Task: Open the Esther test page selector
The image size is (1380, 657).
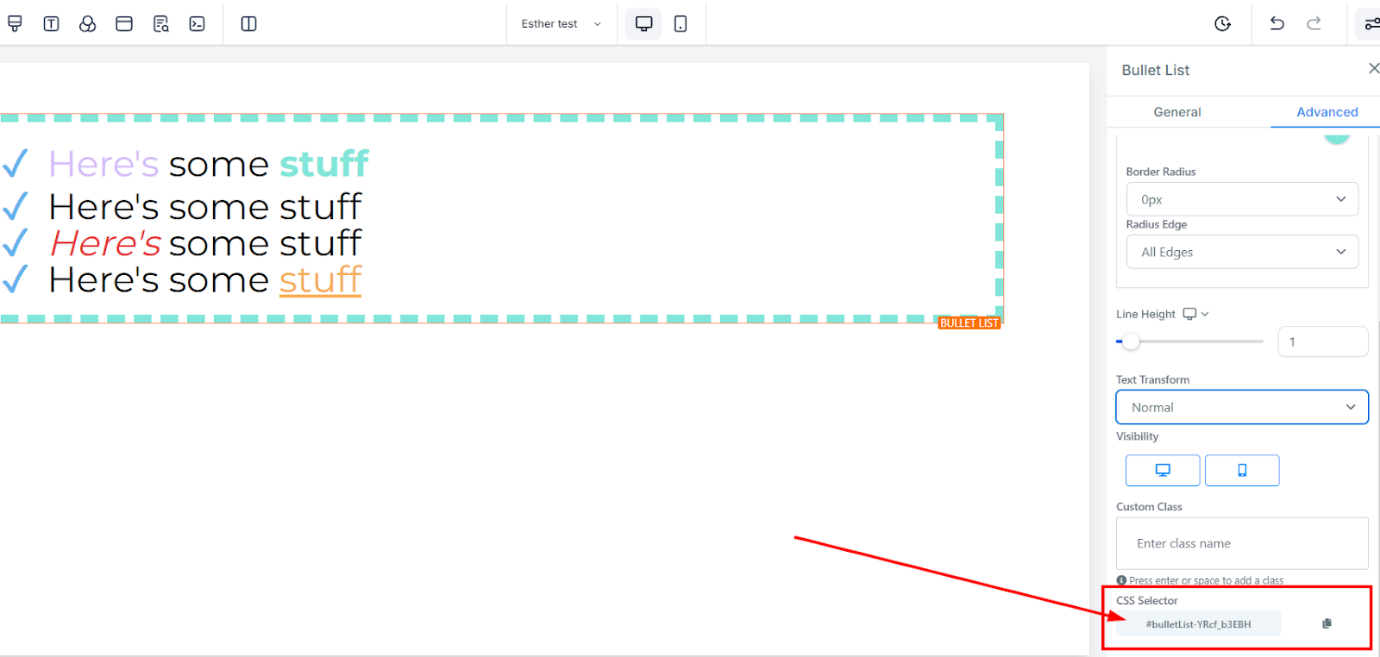Action: click(561, 24)
